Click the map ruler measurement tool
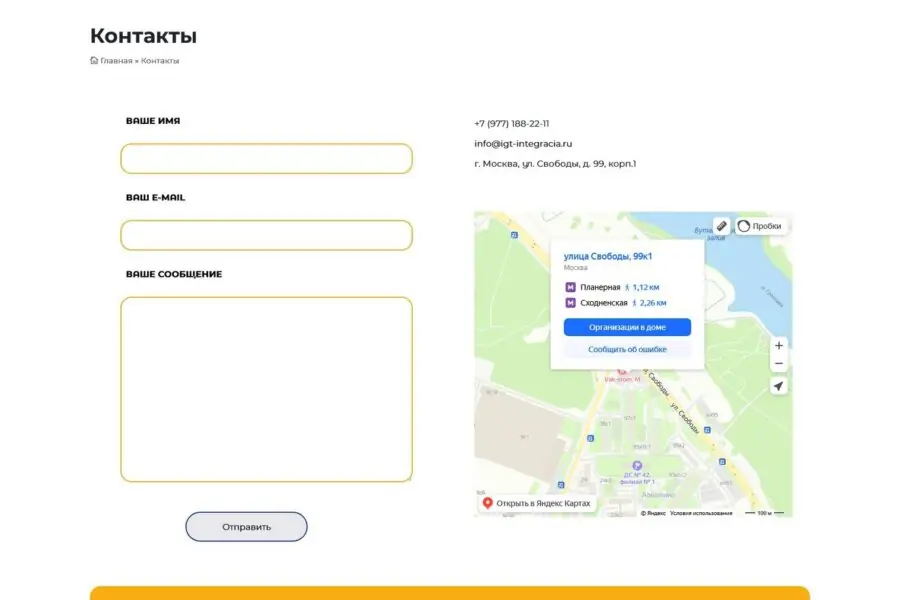This screenshot has width=900, height=600. coord(722,227)
